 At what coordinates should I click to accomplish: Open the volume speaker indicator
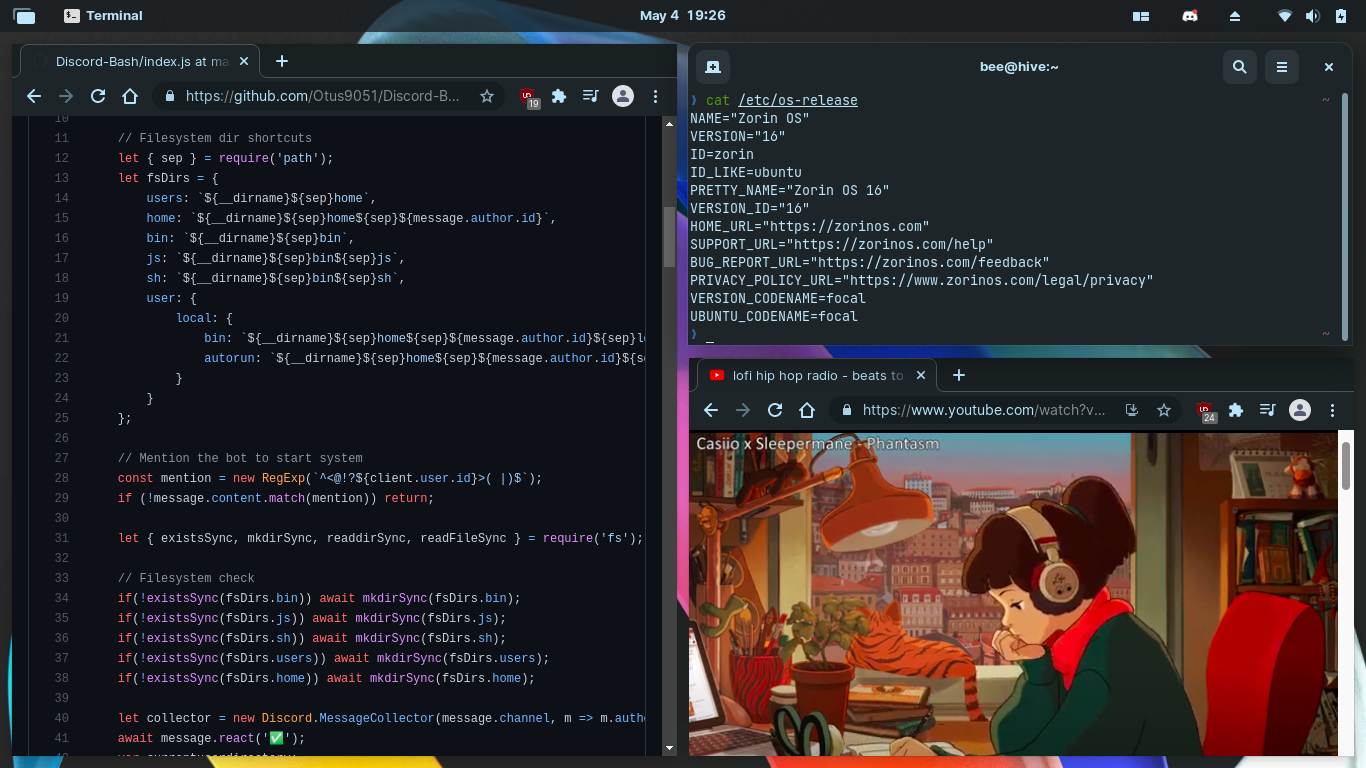[x=1312, y=16]
